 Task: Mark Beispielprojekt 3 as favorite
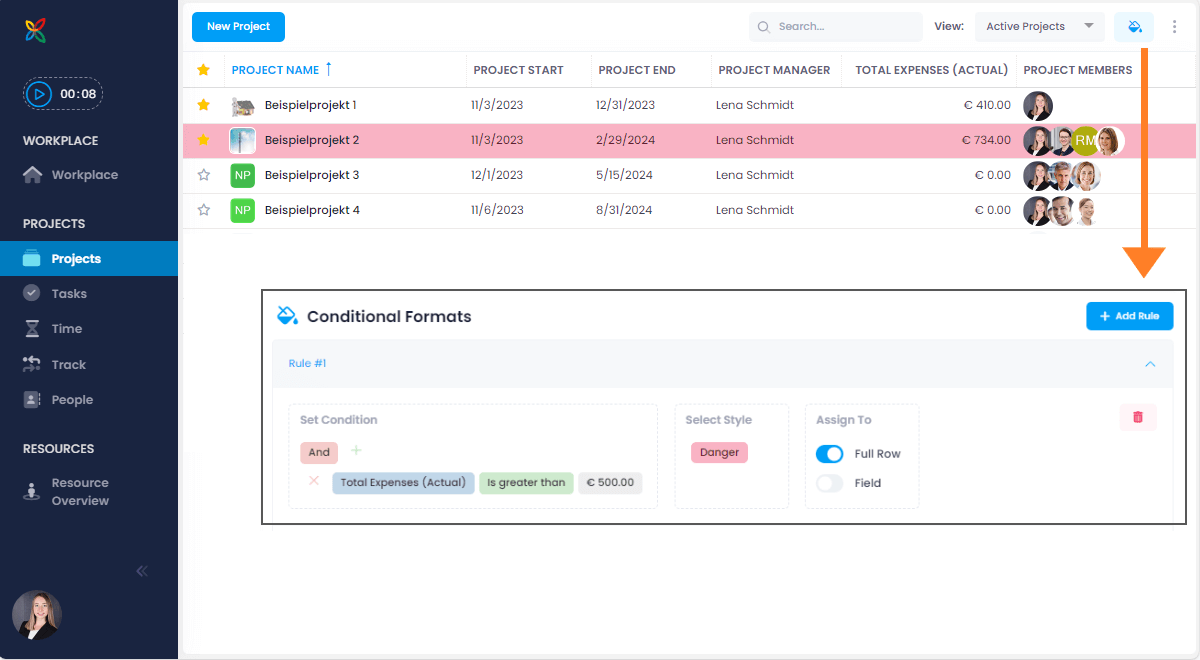(x=204, y=175)
